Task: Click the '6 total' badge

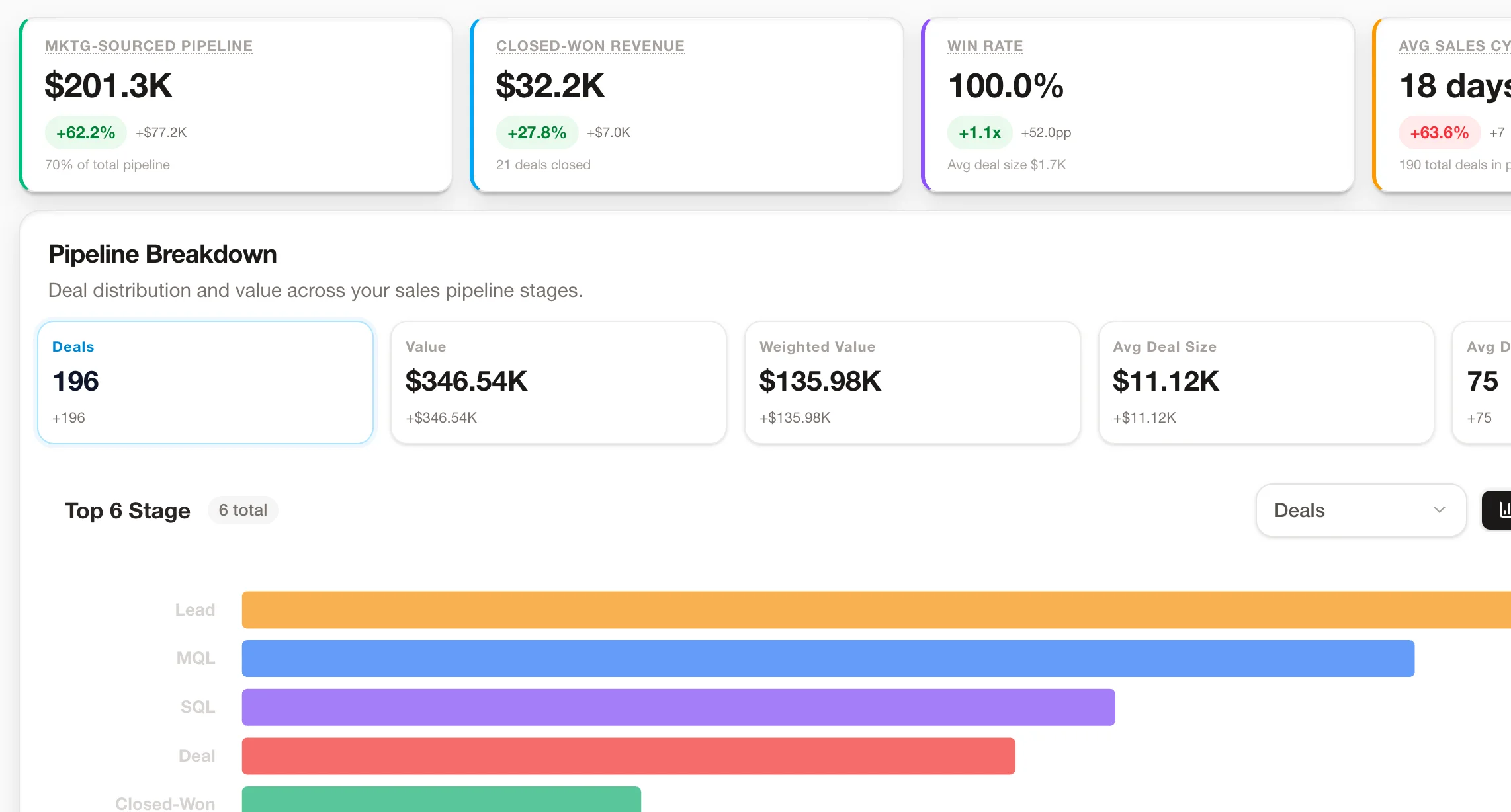Action: click(x=243, y=510)
